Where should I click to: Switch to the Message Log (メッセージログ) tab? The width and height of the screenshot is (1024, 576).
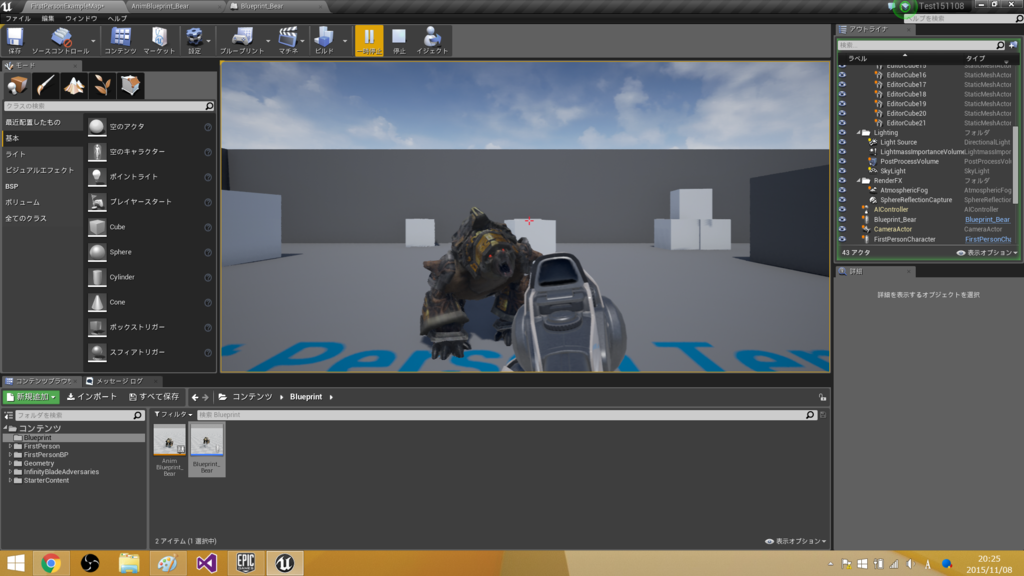coord(120,381)
